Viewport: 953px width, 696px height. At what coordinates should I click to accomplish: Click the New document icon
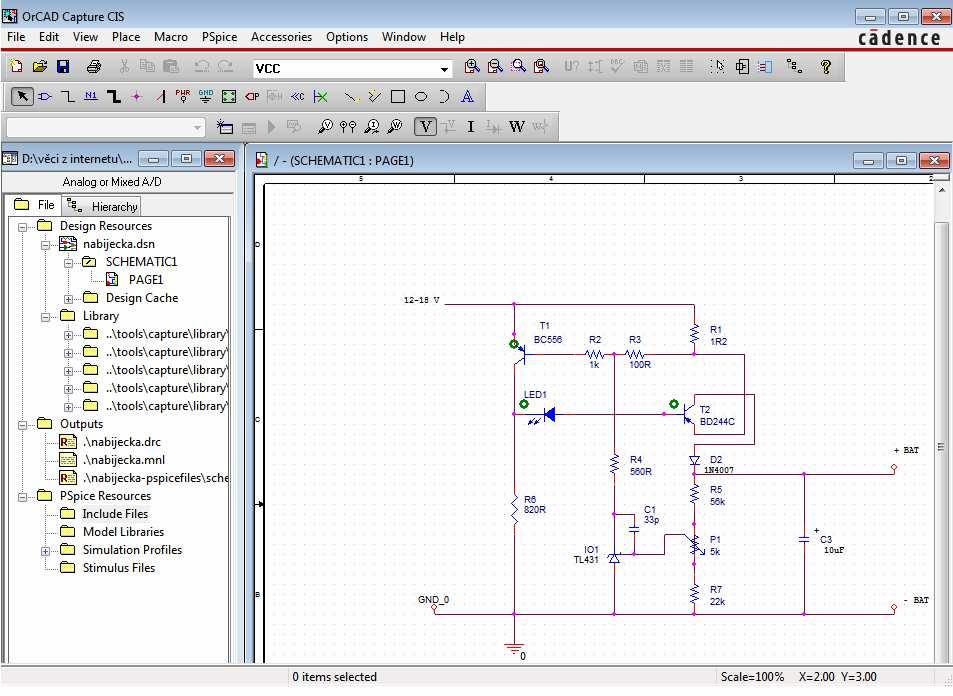click(x=16, y=67)
